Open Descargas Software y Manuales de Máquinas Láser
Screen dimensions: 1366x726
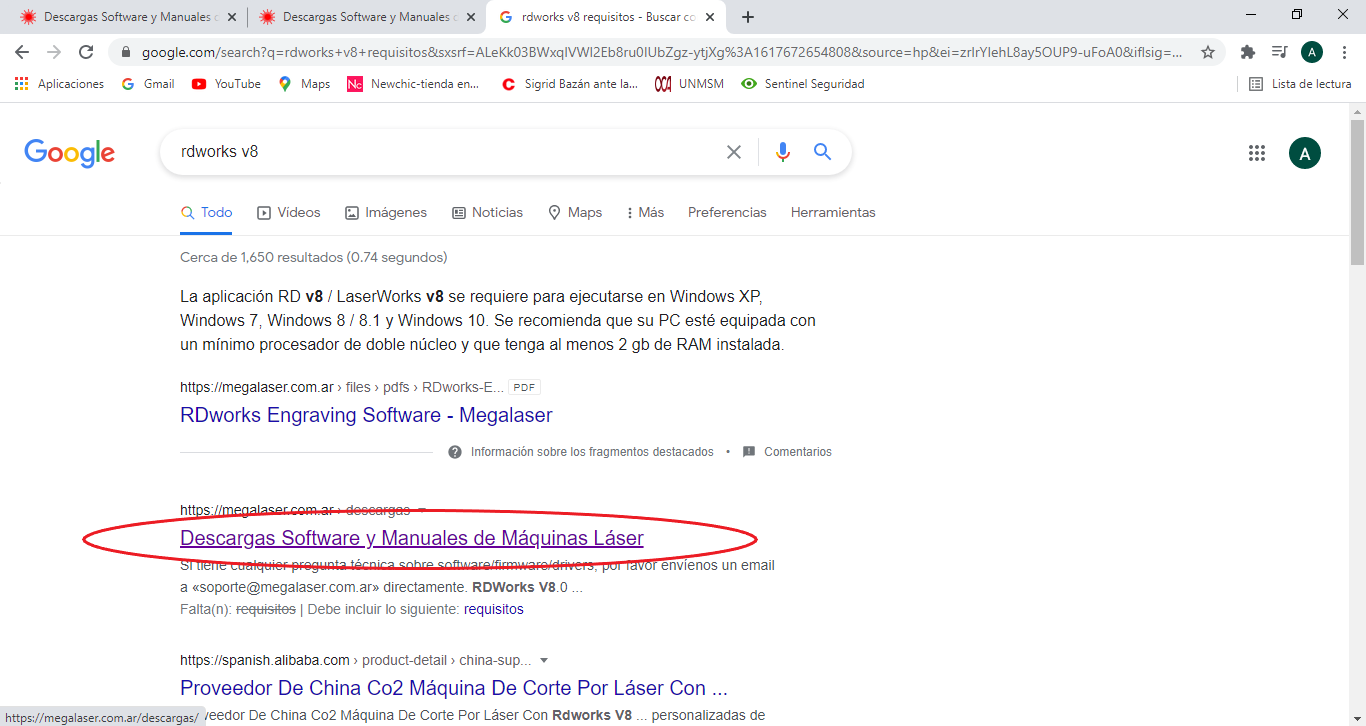412,538
